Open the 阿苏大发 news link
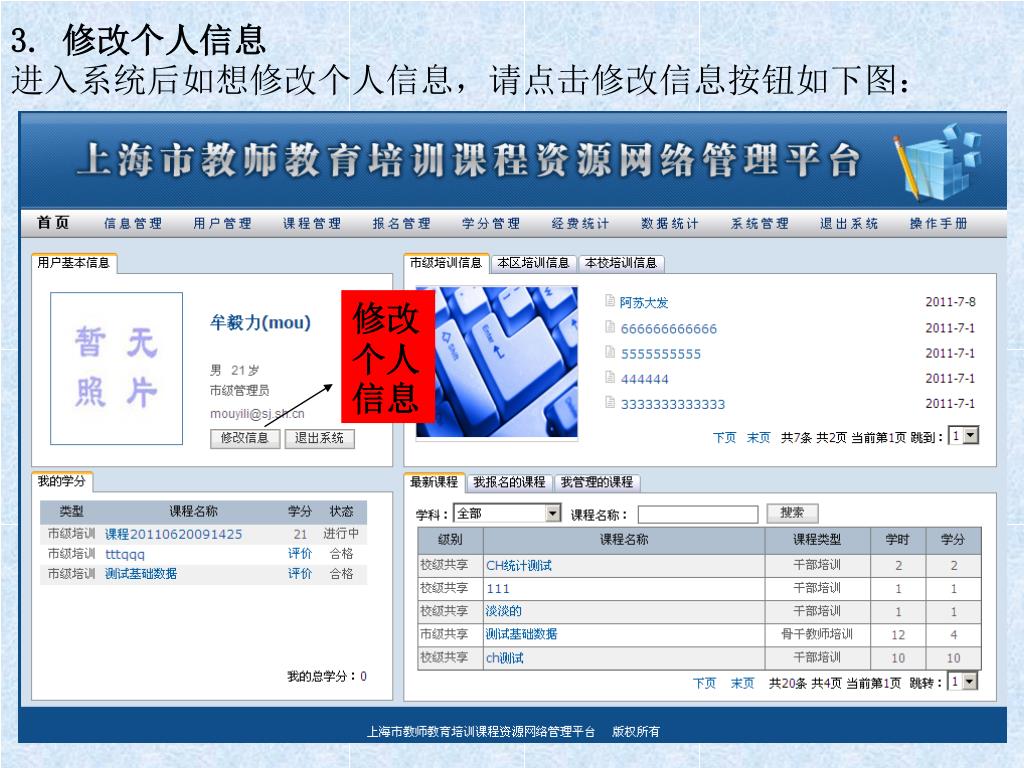Screen dimensions: 1024x768 pos(644,302)
